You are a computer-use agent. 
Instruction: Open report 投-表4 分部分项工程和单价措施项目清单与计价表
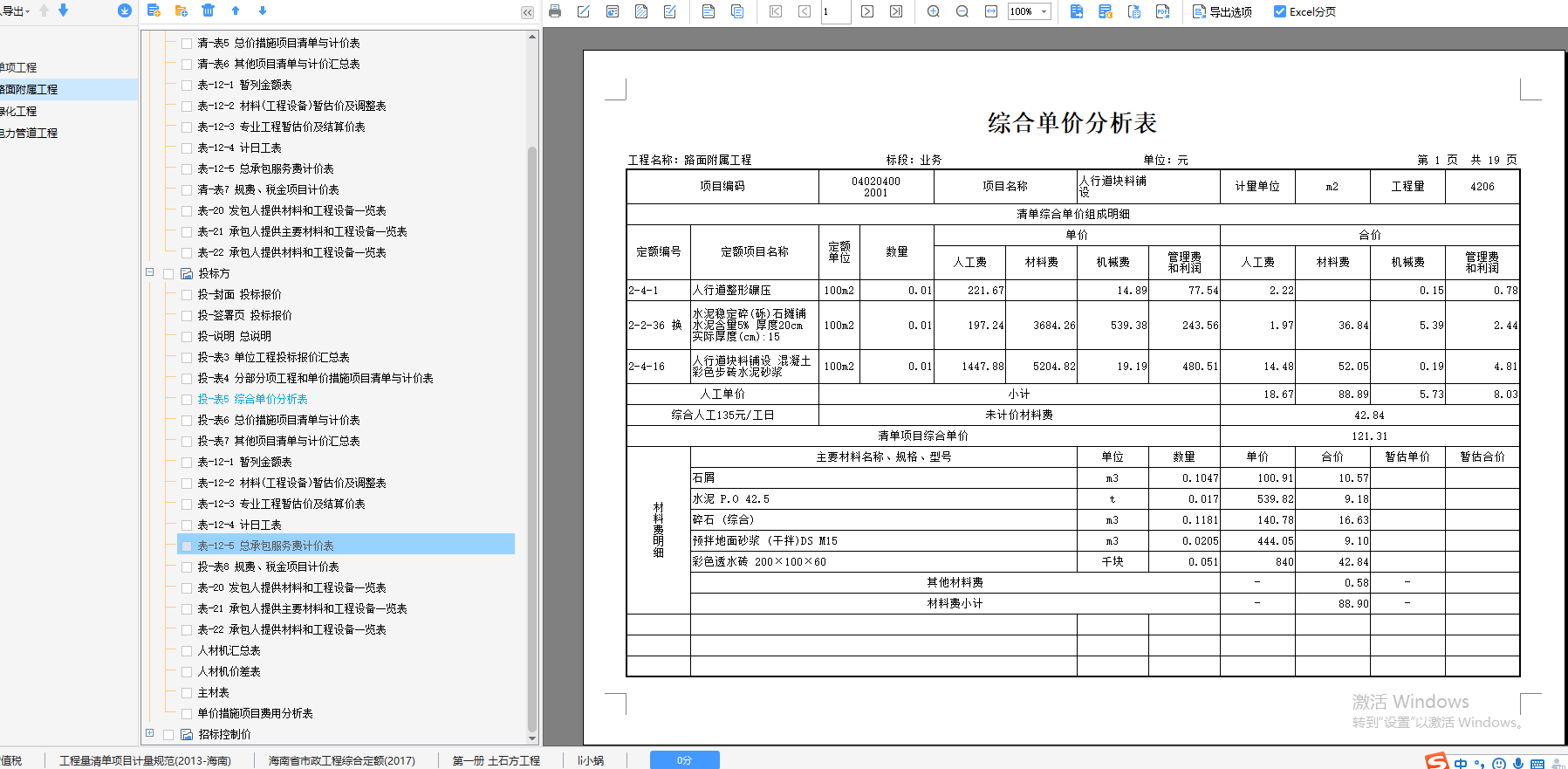315,378
